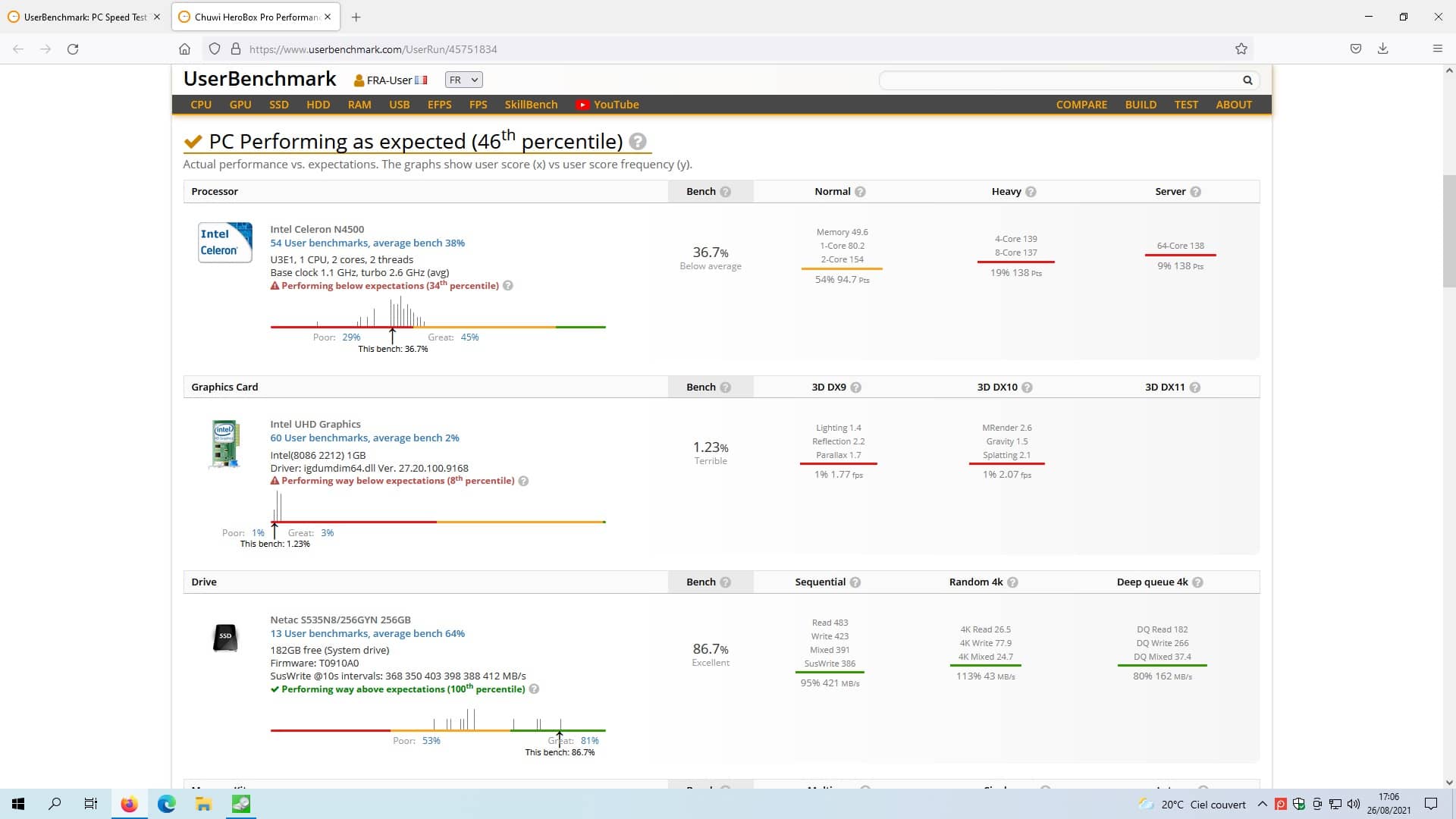Click the site search magnifier icon
This screenshot has height=819, width=1456.
tap(1247, 80)
